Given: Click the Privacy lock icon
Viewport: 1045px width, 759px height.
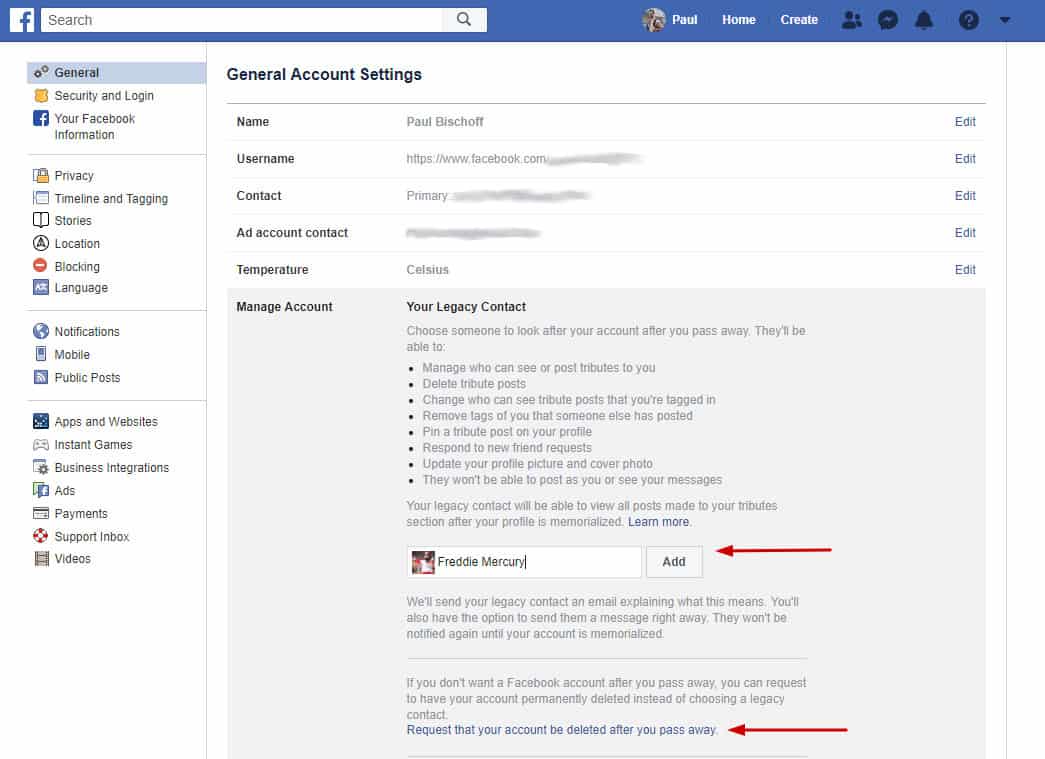Looking at the screenshot, I should [41, 175].
